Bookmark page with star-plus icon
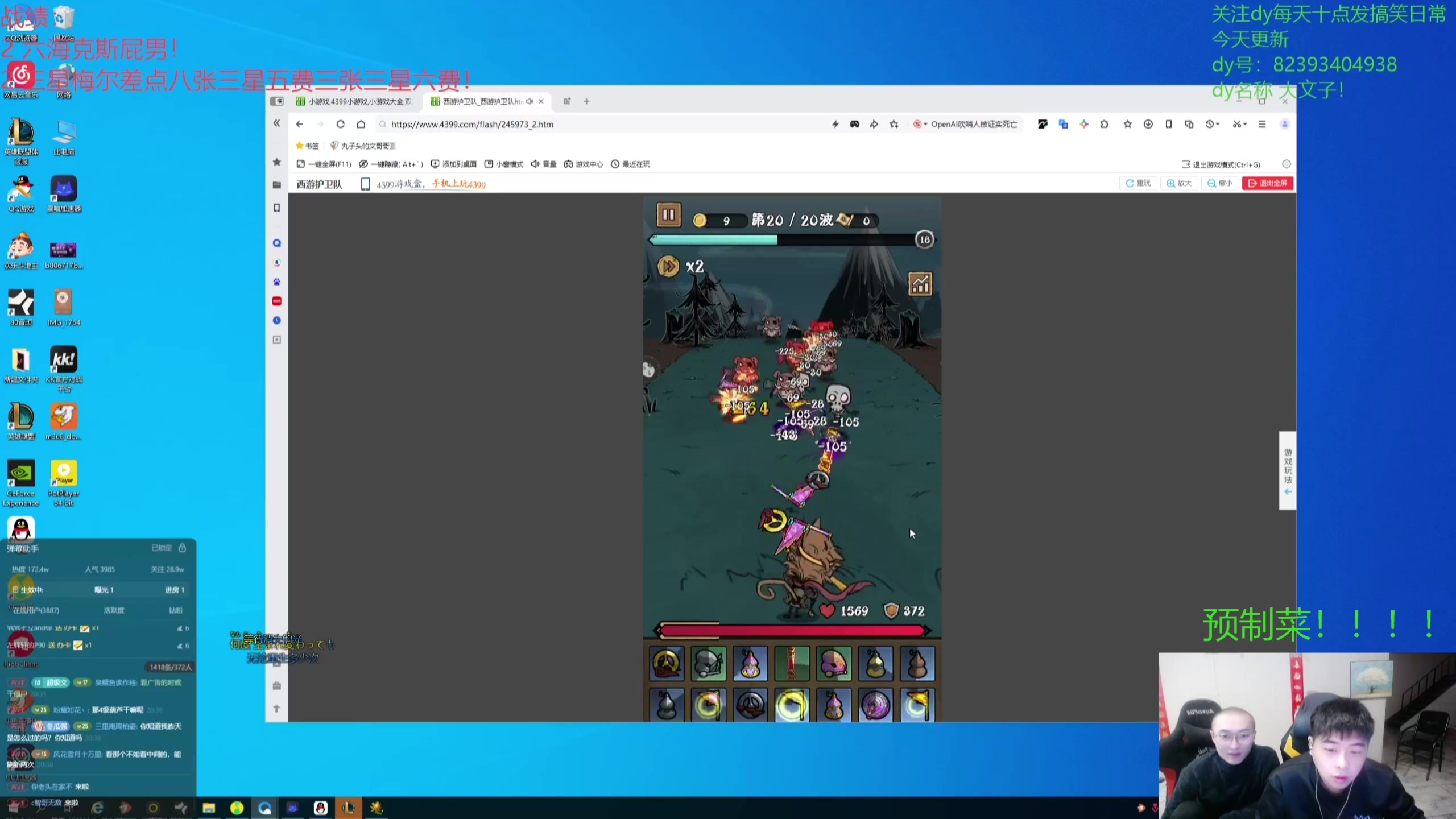Image resolution: width=1456 pixels, height=819 pixels. [894, 124]
